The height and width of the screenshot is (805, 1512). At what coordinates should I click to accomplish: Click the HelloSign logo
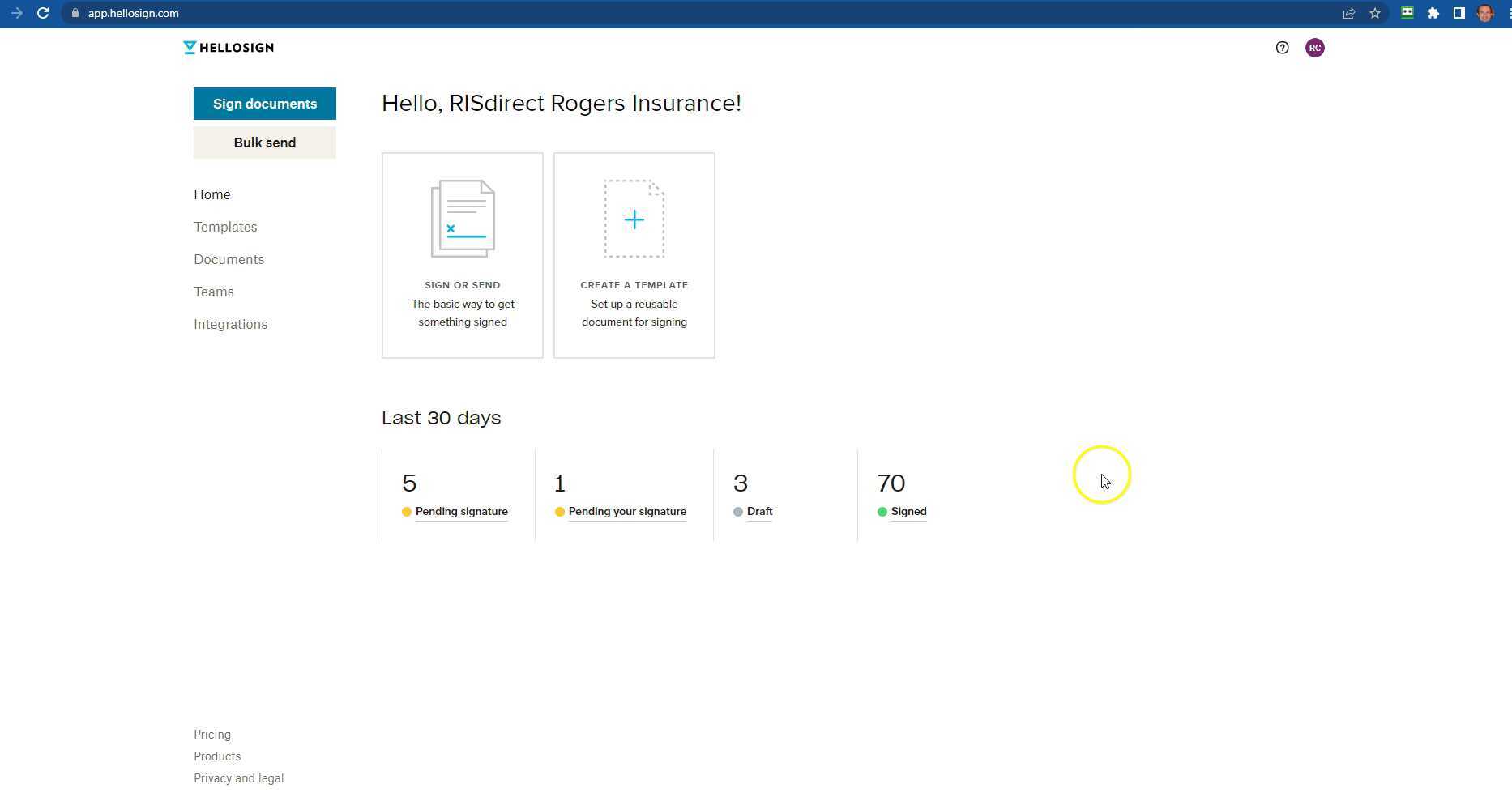point(229,48)
